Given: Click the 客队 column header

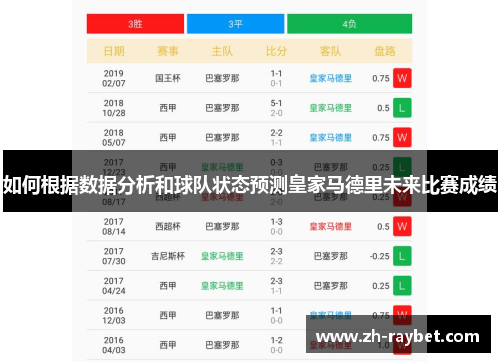Looking at the screenshot, I should click(x=331, y=51).
